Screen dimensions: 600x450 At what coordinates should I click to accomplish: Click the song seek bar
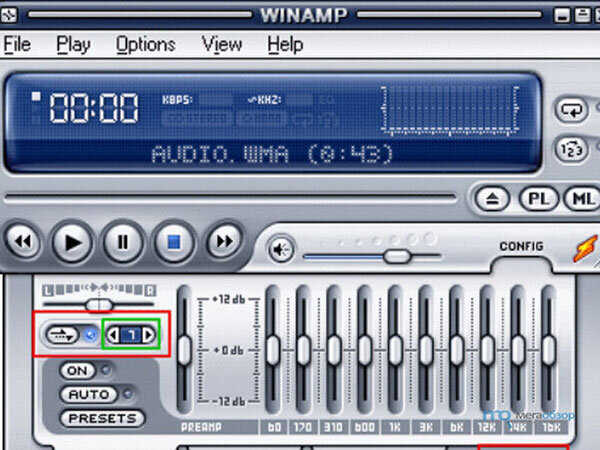coord(230,198)
